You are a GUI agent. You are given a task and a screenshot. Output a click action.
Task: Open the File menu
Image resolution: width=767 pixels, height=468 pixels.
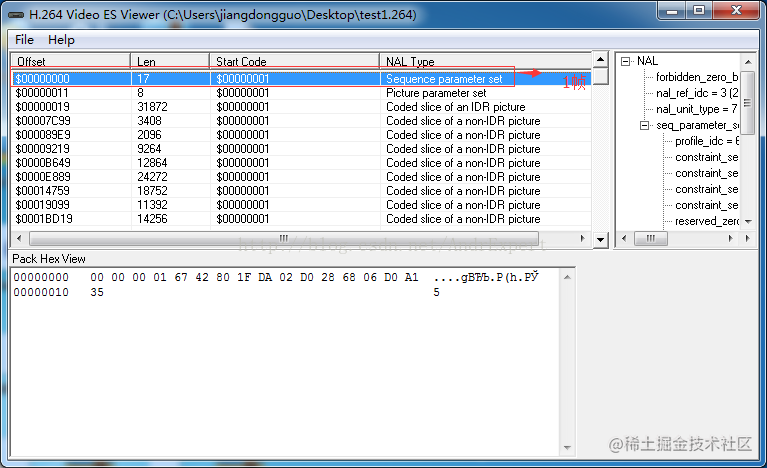[x=24, y=40]
